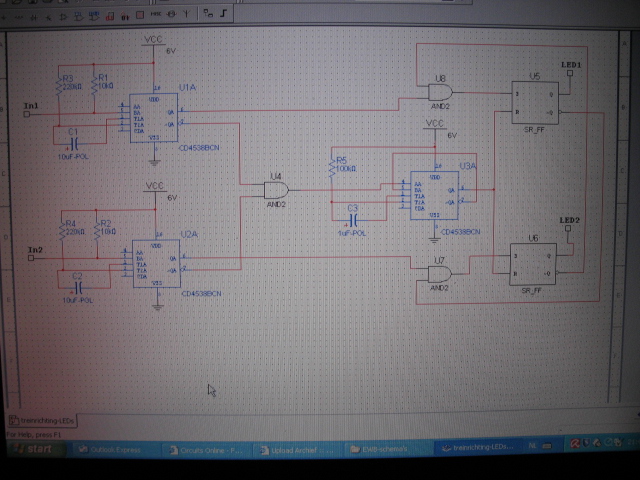Image resolution: width=640 pixels, height=480 pixels.
Task: Select the RF antenna component icon
Action: pyautogui.click(x=187, y=14)
